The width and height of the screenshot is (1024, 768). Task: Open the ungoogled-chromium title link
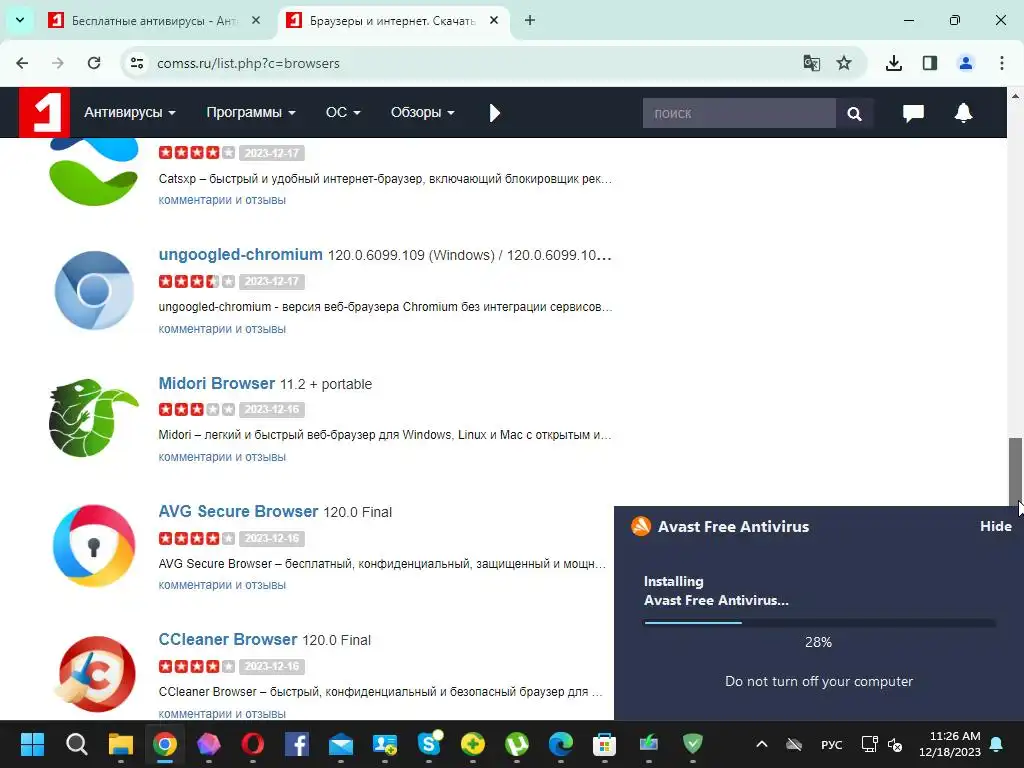point(240,254)
